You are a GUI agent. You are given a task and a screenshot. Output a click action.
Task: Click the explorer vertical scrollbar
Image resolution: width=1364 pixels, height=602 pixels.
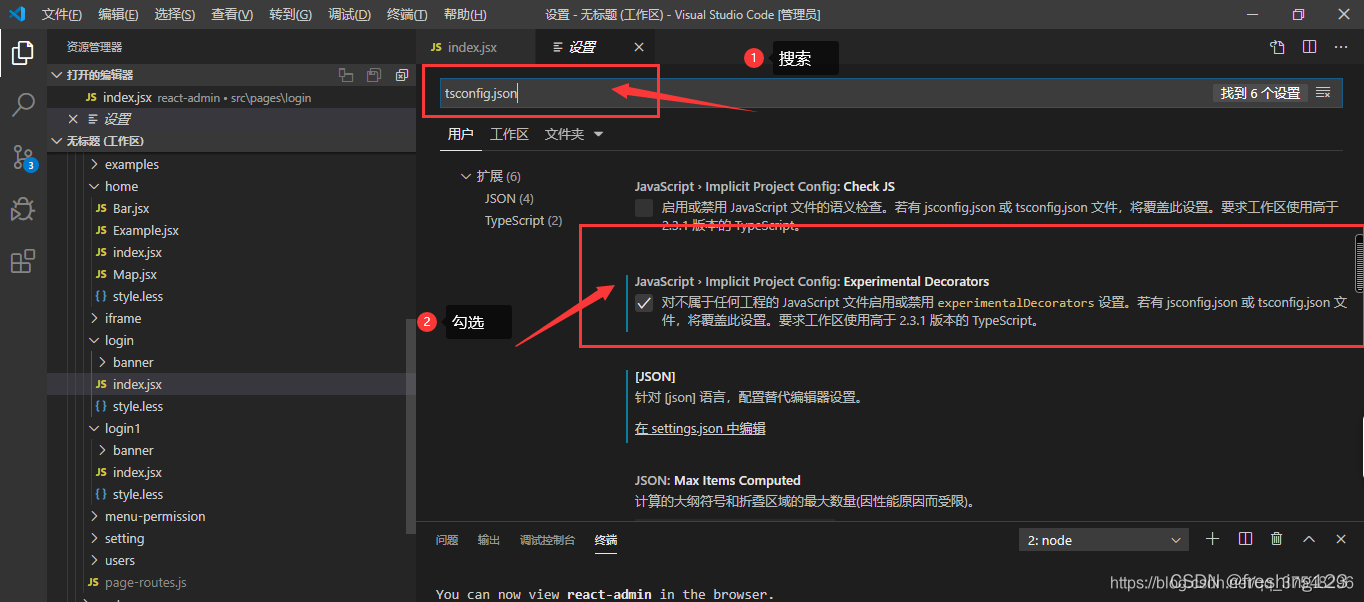click(411, 425)
